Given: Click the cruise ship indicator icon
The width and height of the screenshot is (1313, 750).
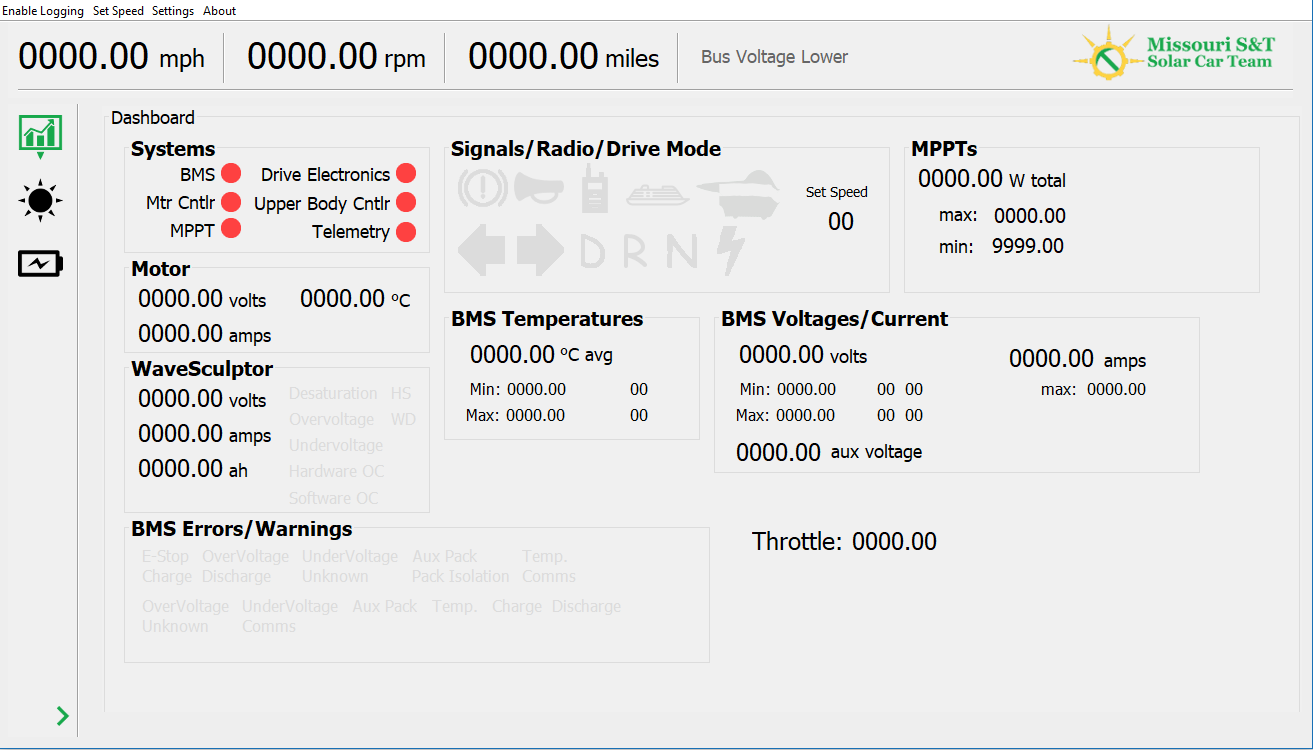Looking at the screenshot, I should click(659, 195).
